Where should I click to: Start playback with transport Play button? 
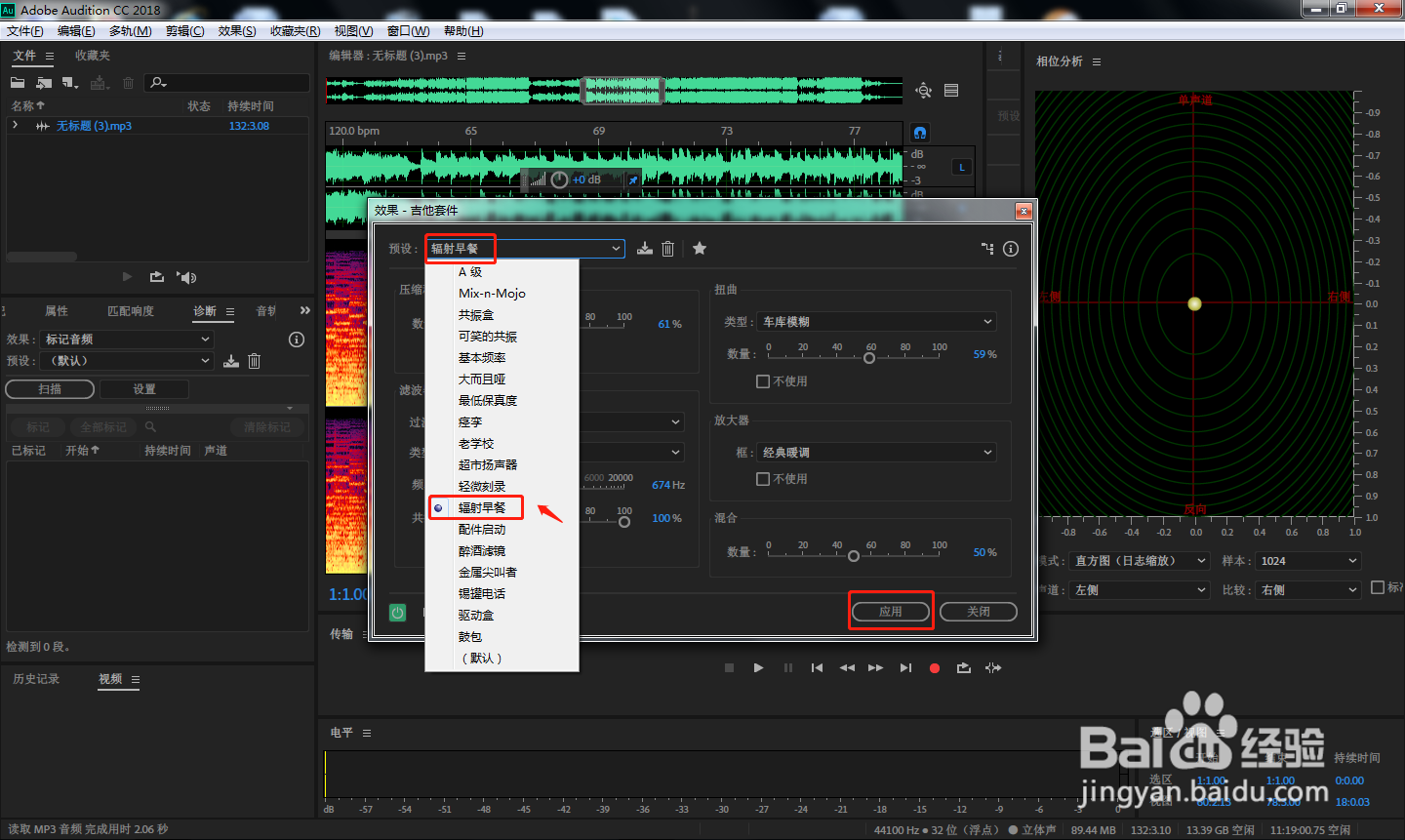758,668
